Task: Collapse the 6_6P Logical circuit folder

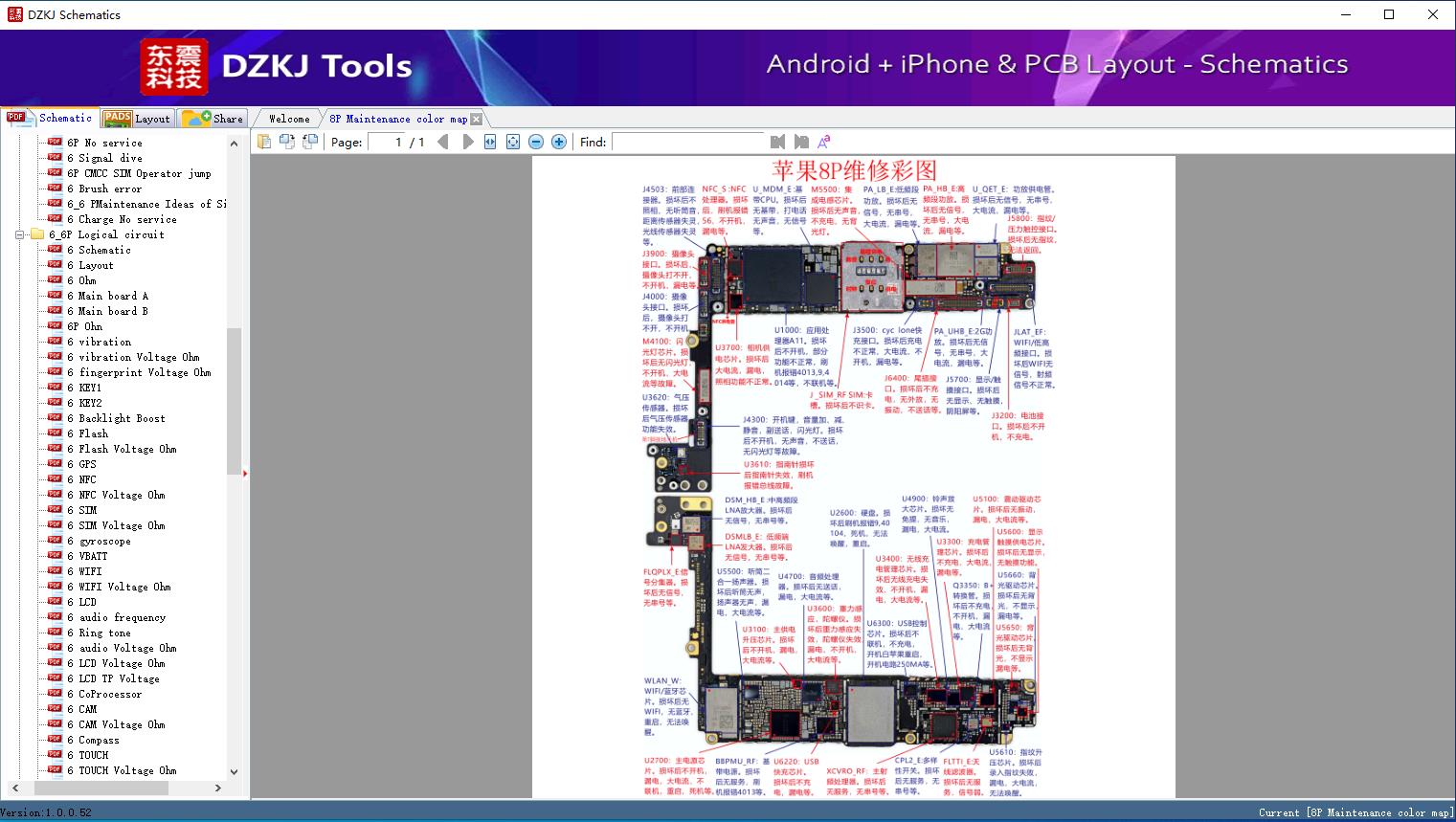Action: point(20,234)
